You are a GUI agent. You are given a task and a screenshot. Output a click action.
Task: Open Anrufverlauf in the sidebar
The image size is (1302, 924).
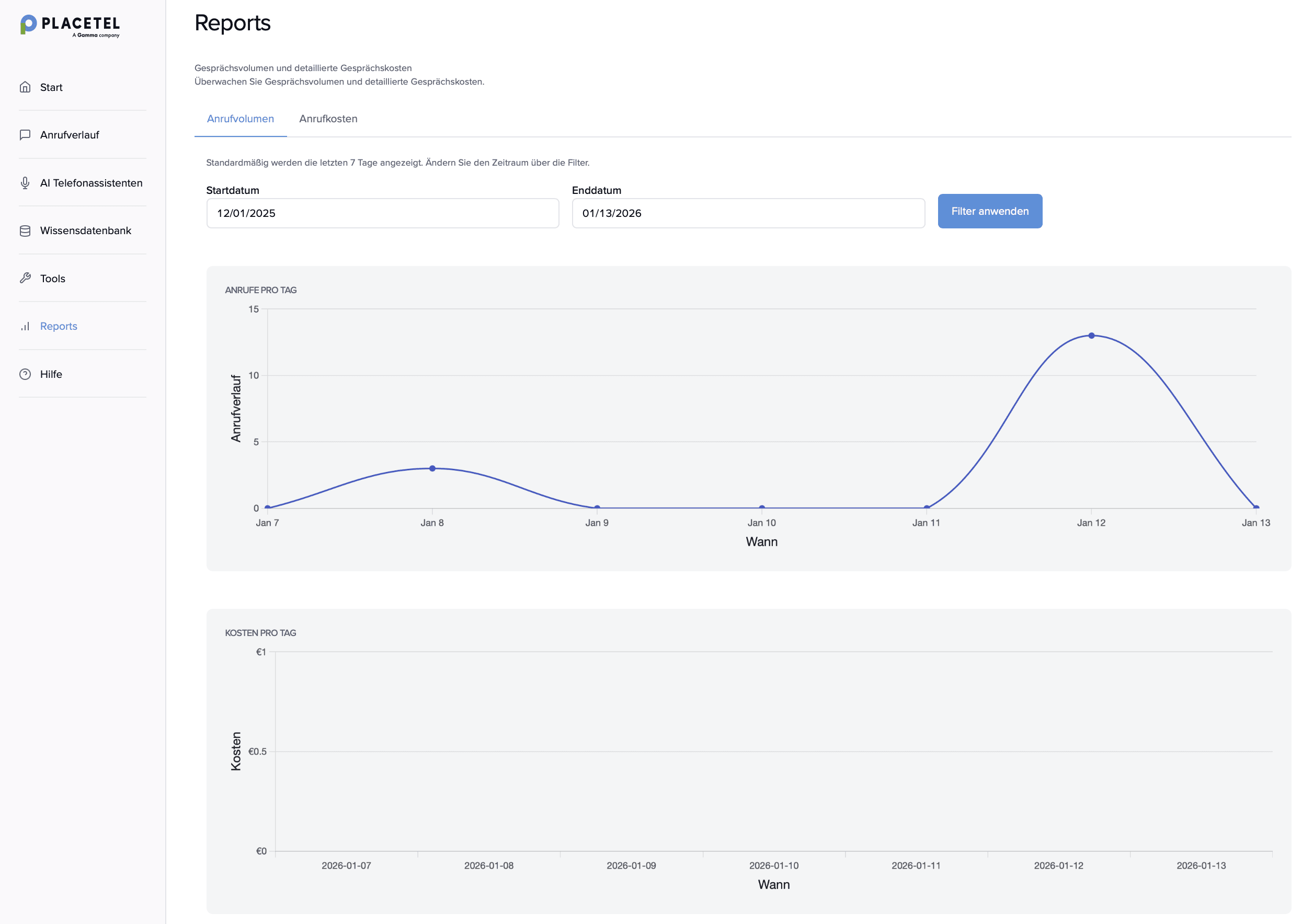click(x=70, y=135)
